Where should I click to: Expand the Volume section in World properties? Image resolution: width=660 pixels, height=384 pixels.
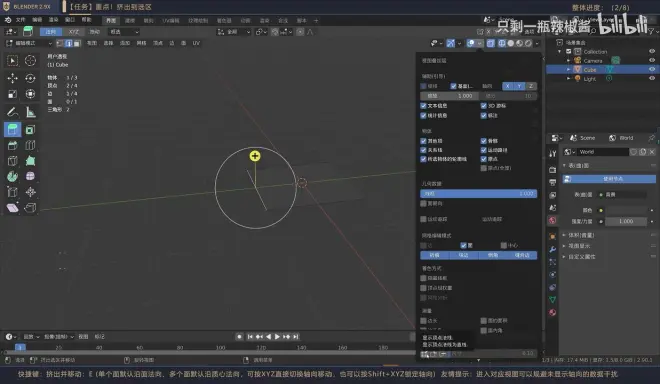click(582, 235)
